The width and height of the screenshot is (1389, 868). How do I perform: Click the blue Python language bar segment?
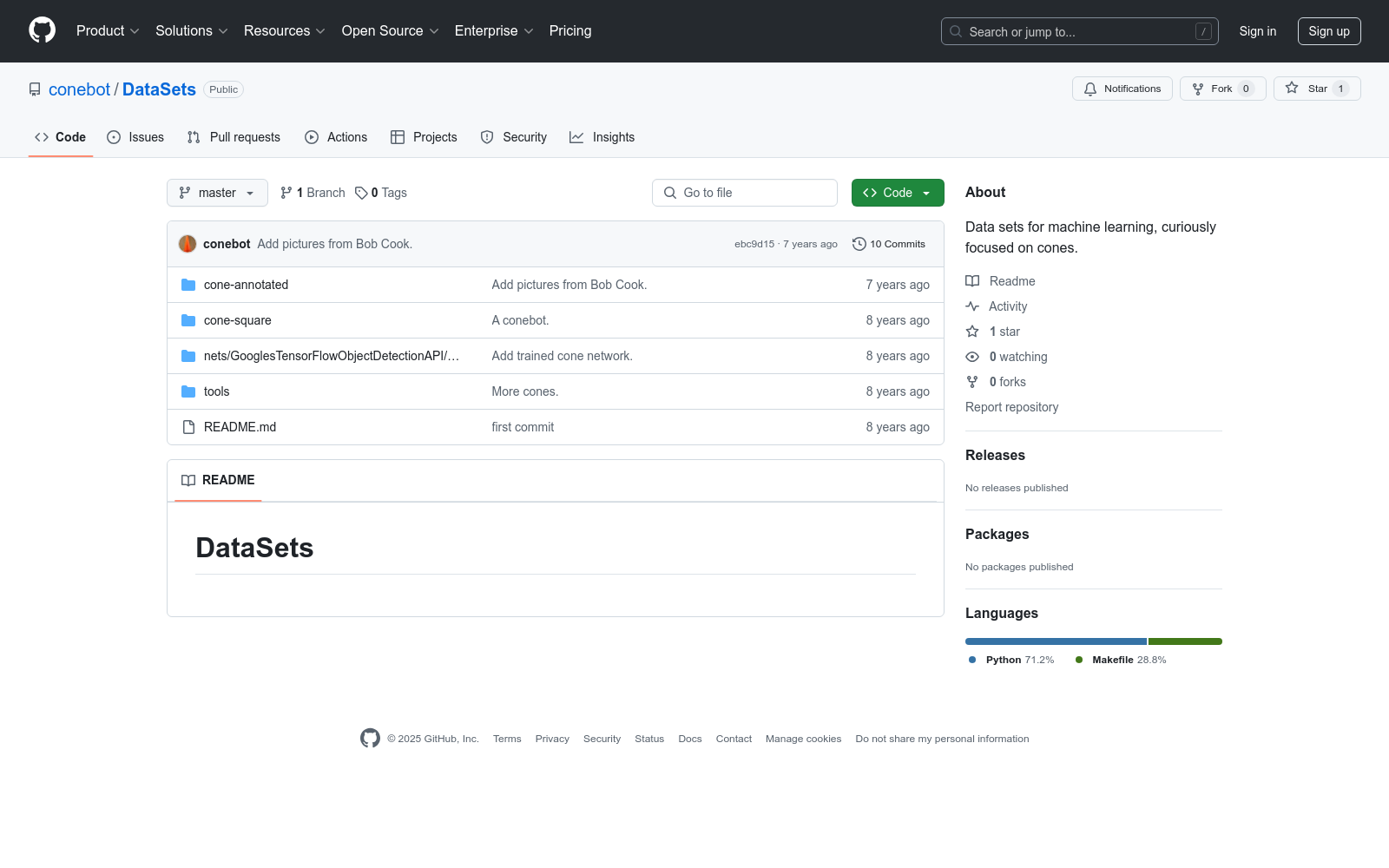coord(1056,641)
